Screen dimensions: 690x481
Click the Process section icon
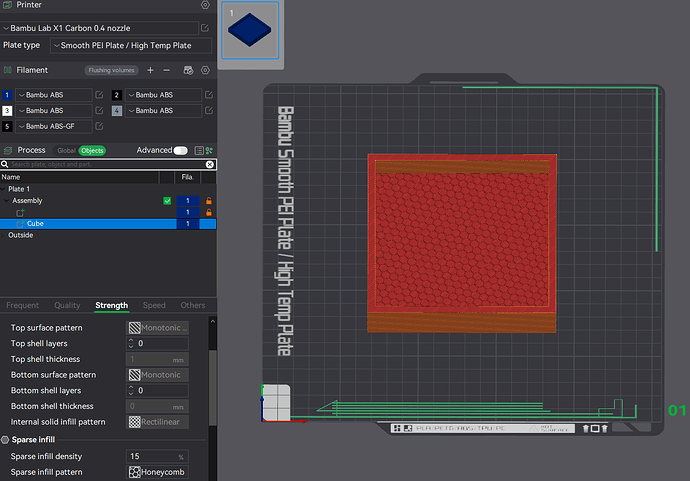tap(7, 151)
